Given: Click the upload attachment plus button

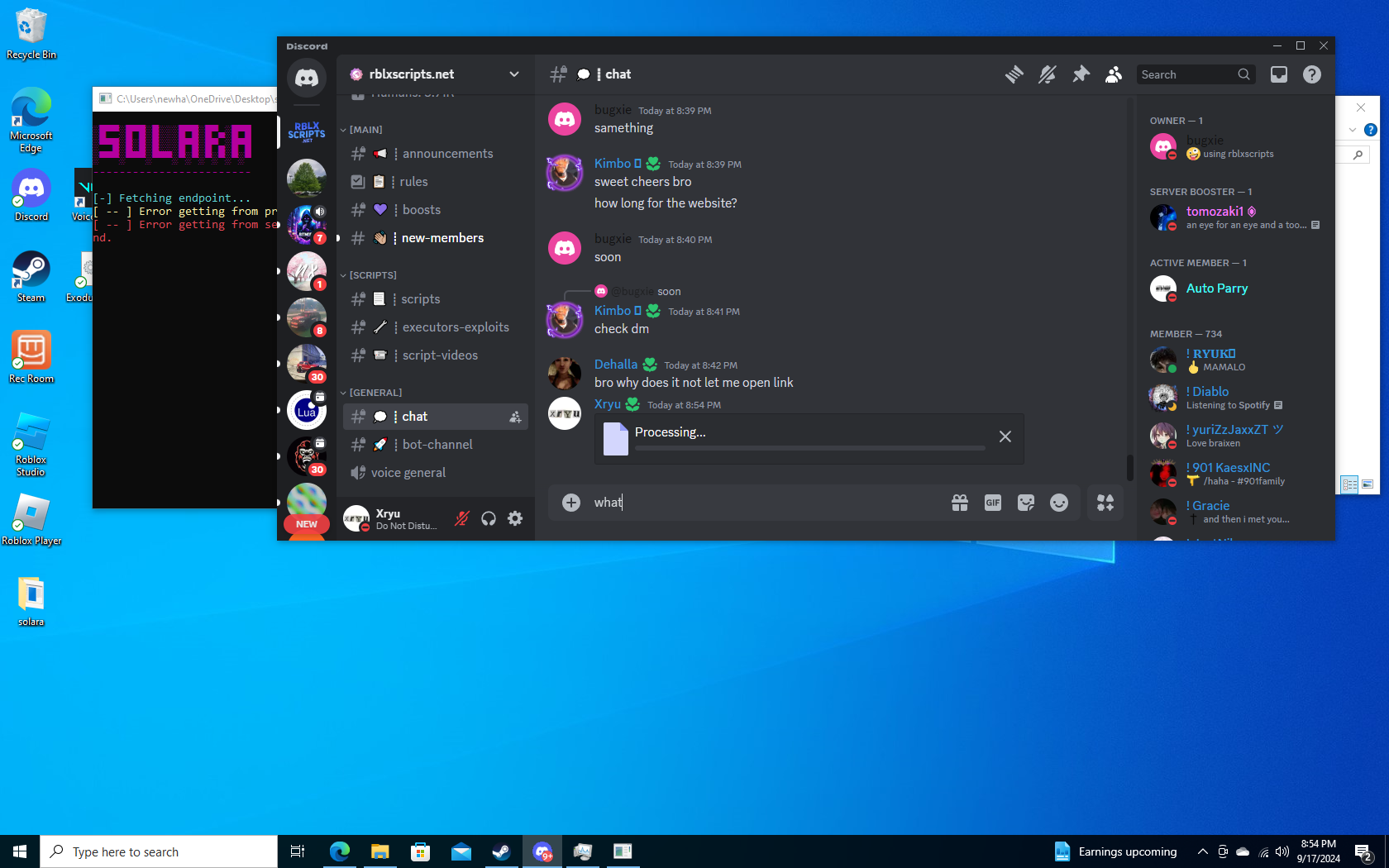Looking at the screenshot, I should point(571,503).
